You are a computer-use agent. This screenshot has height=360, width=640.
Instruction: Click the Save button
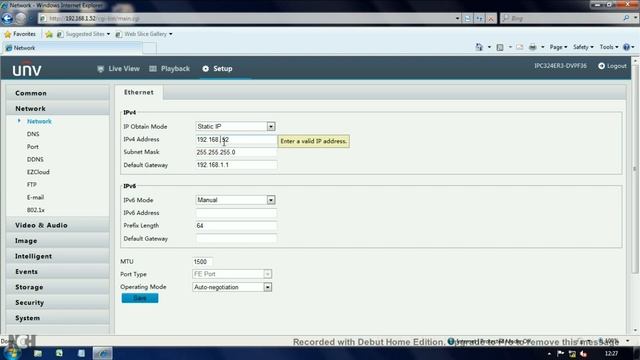click(x=140, y=298)
